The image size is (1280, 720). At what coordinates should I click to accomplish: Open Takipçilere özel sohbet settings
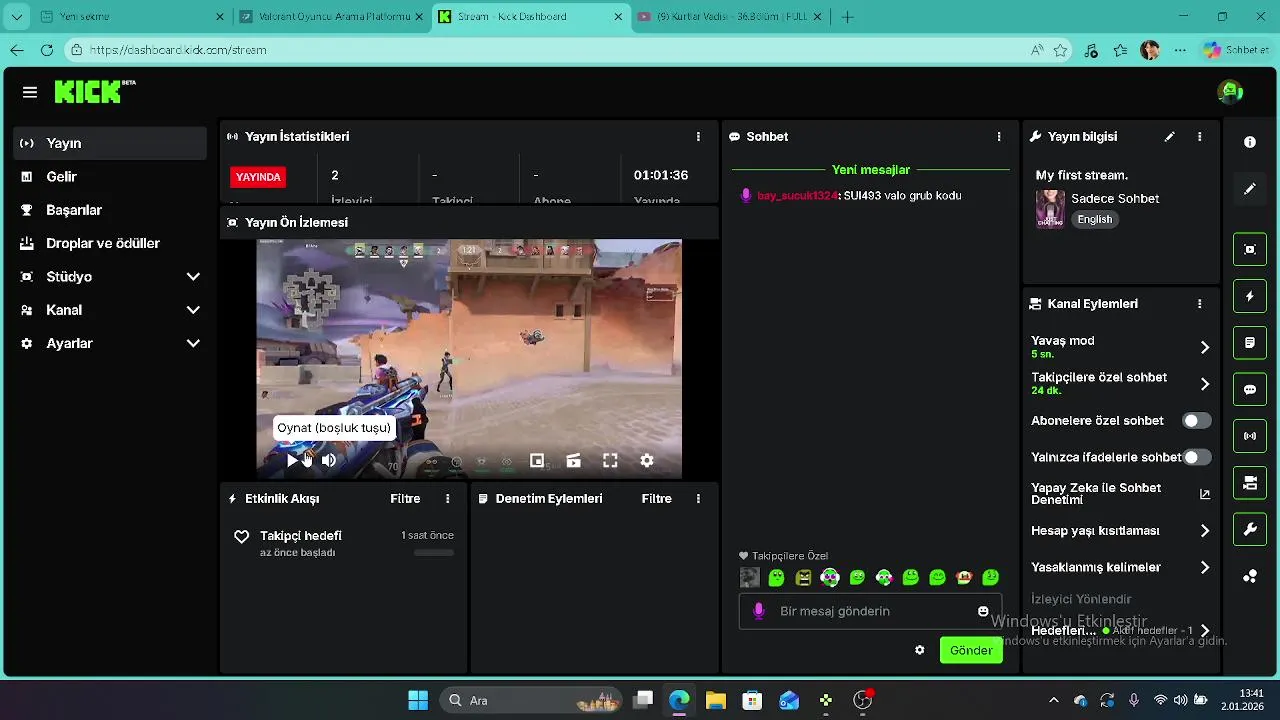pyautogui.click(x=1120, y=384)
